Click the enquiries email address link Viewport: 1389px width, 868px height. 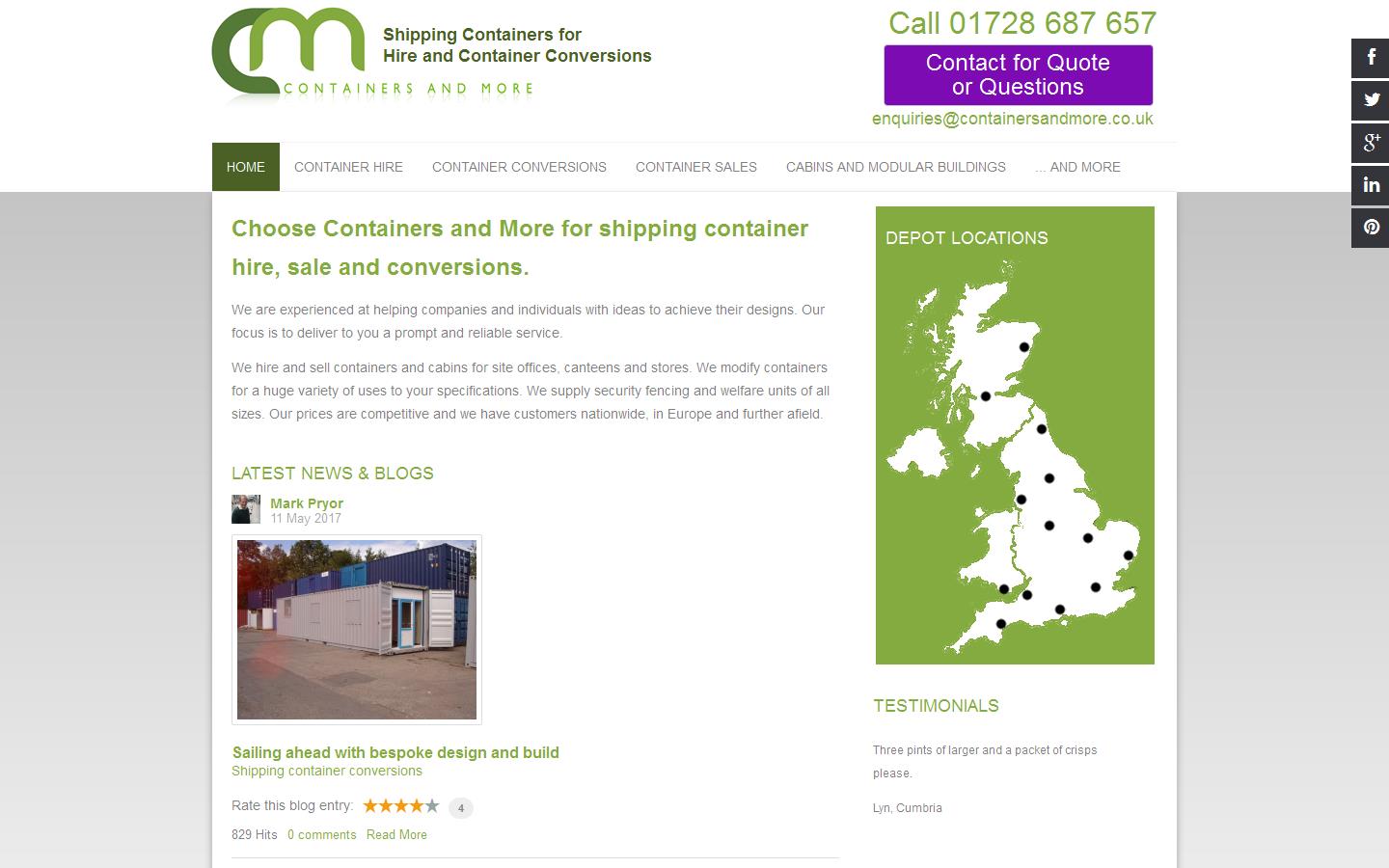(1013, 119)
